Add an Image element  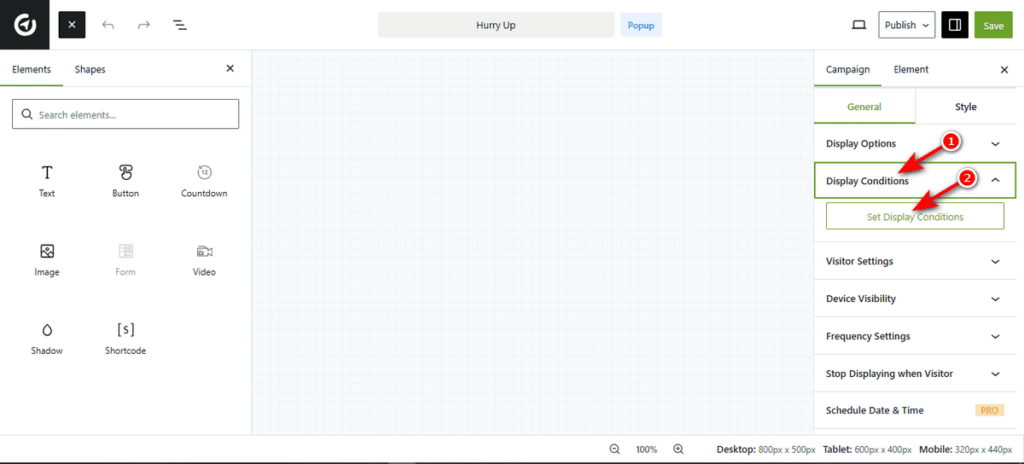pyautogui.click(x=47, y=260)
